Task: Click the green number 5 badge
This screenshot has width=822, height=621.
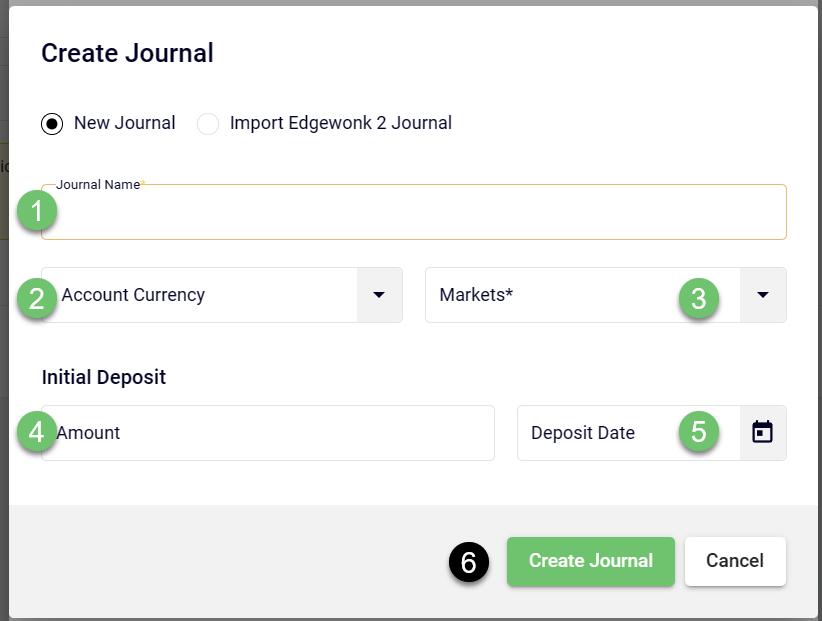Action: (699, 431)
